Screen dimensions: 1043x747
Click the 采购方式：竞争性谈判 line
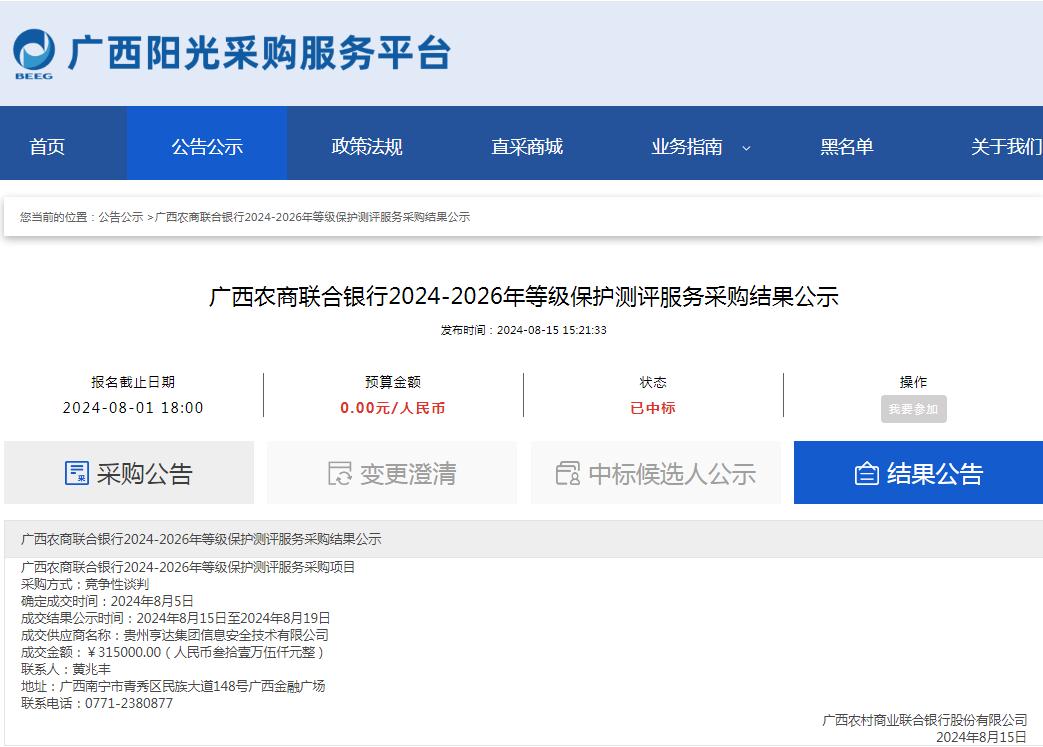pos(85,584)
